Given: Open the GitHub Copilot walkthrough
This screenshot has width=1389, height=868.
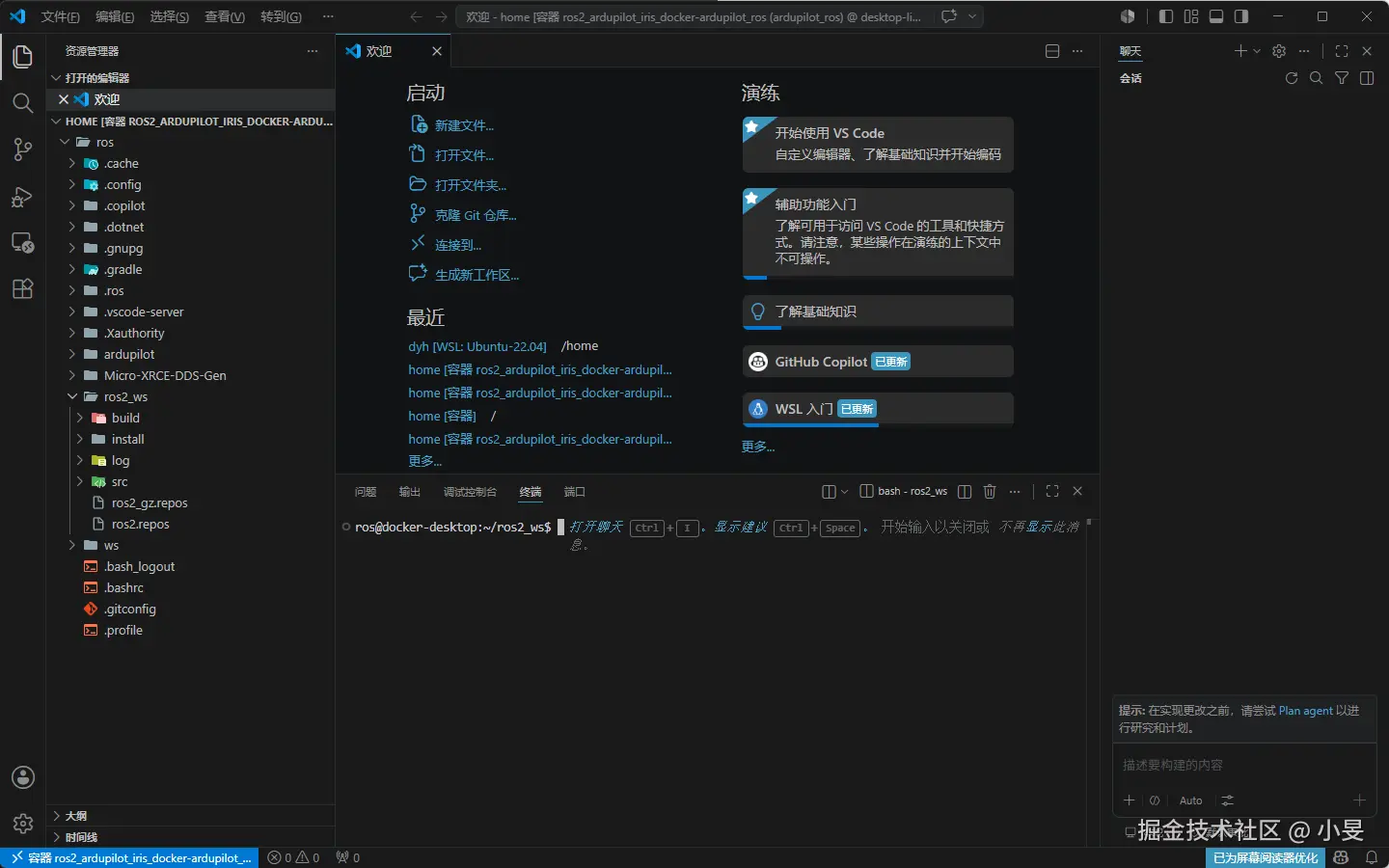Looking at the screenshot, I should pyautogui.click(x=878, y=362).
